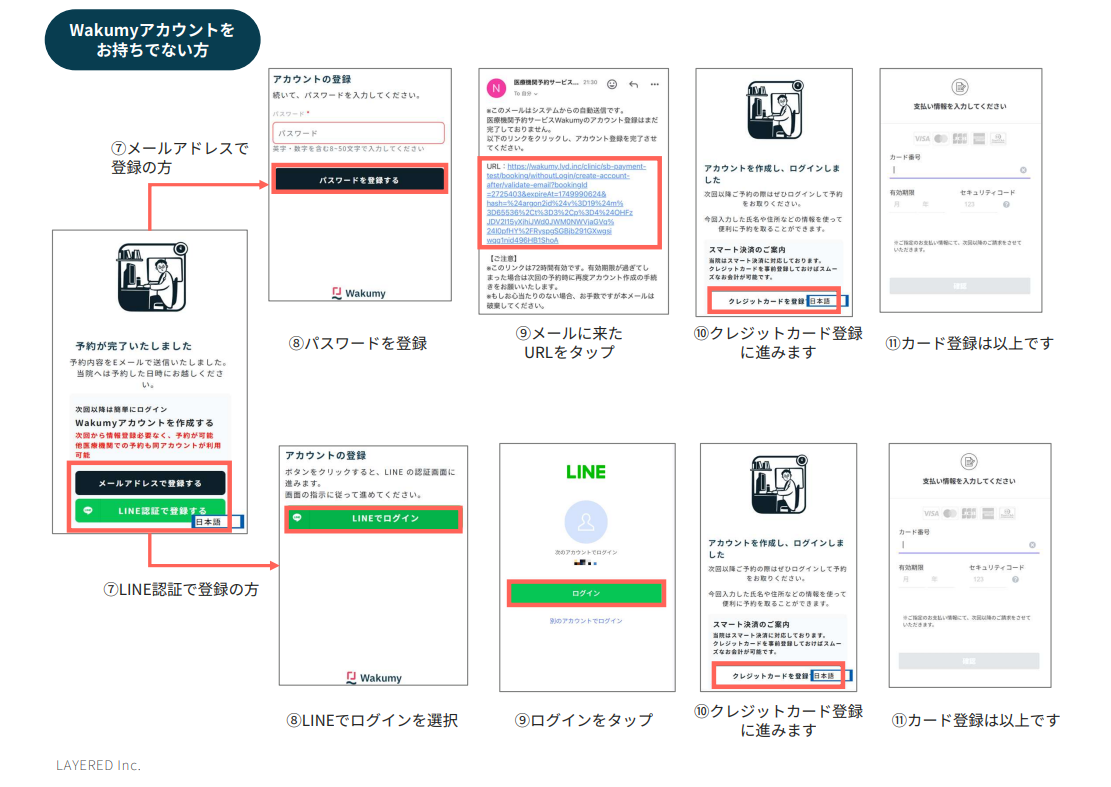Click the 予約が完了いたしました heading

click(x=134, y=346)
